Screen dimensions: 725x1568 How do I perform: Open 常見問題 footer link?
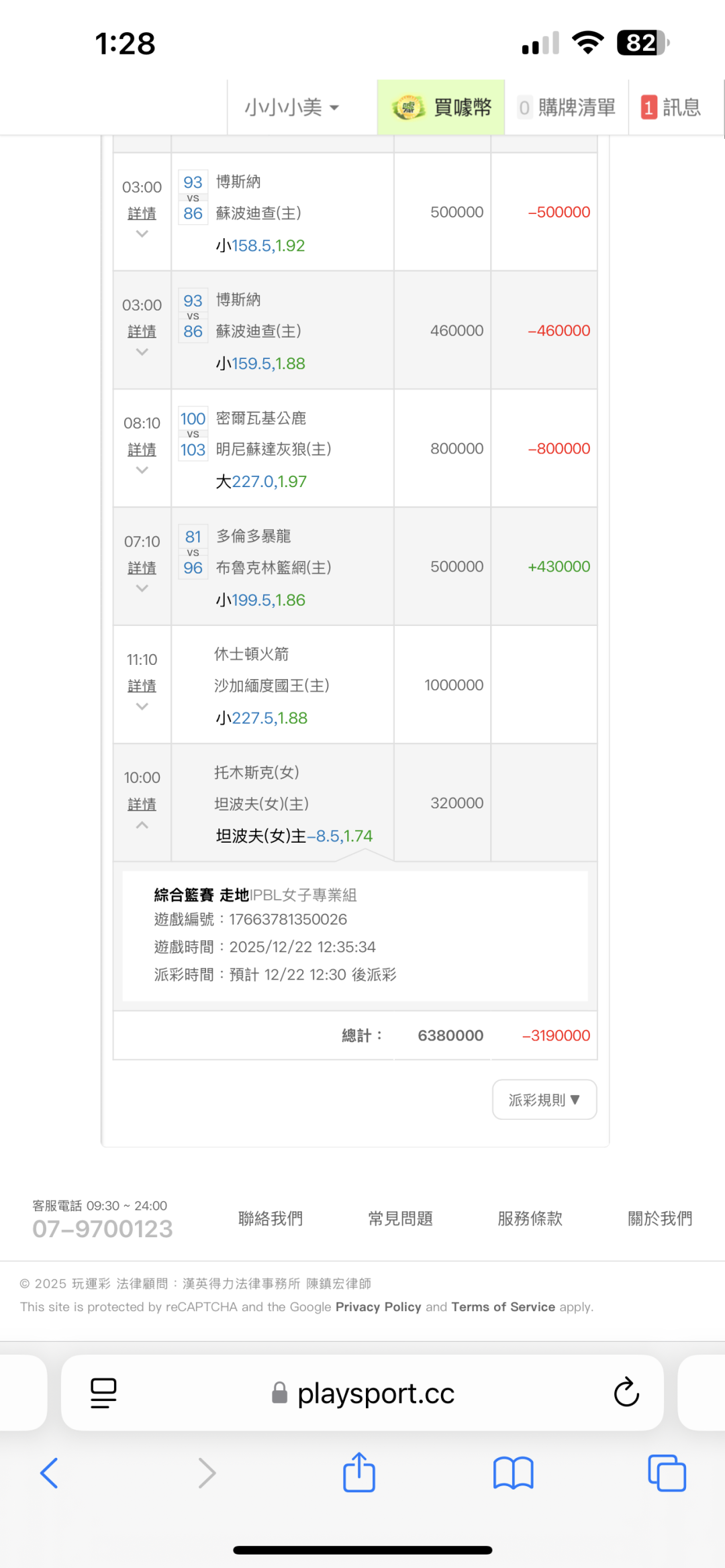[x=400, y=1218]
